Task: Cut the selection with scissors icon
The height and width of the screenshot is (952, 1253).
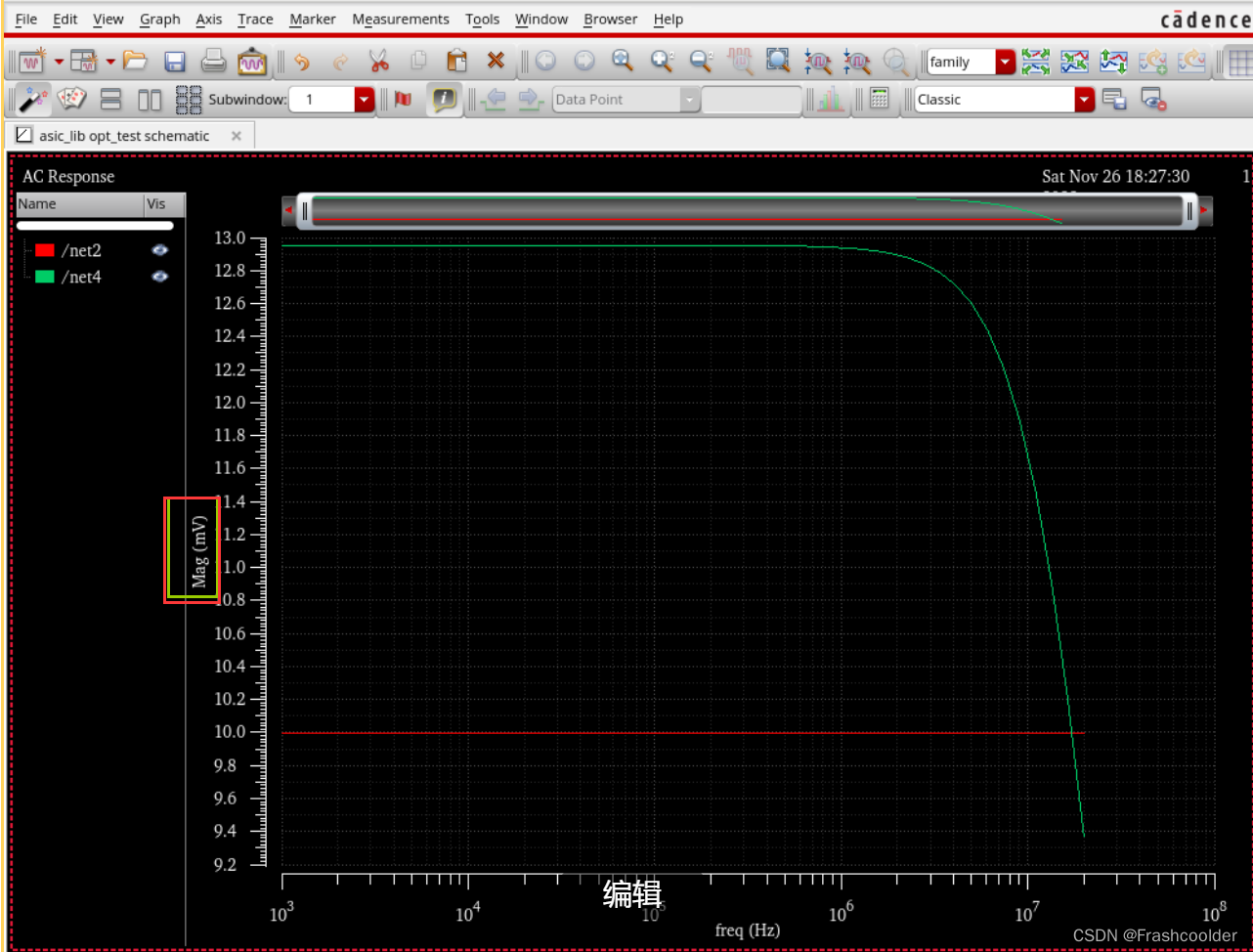Action: click(x=379, y=62)
